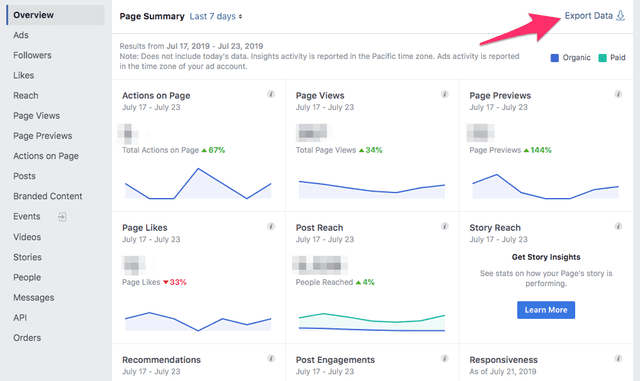
Task: Open Posts in the sidebar
Action: (x=24, y=176)
